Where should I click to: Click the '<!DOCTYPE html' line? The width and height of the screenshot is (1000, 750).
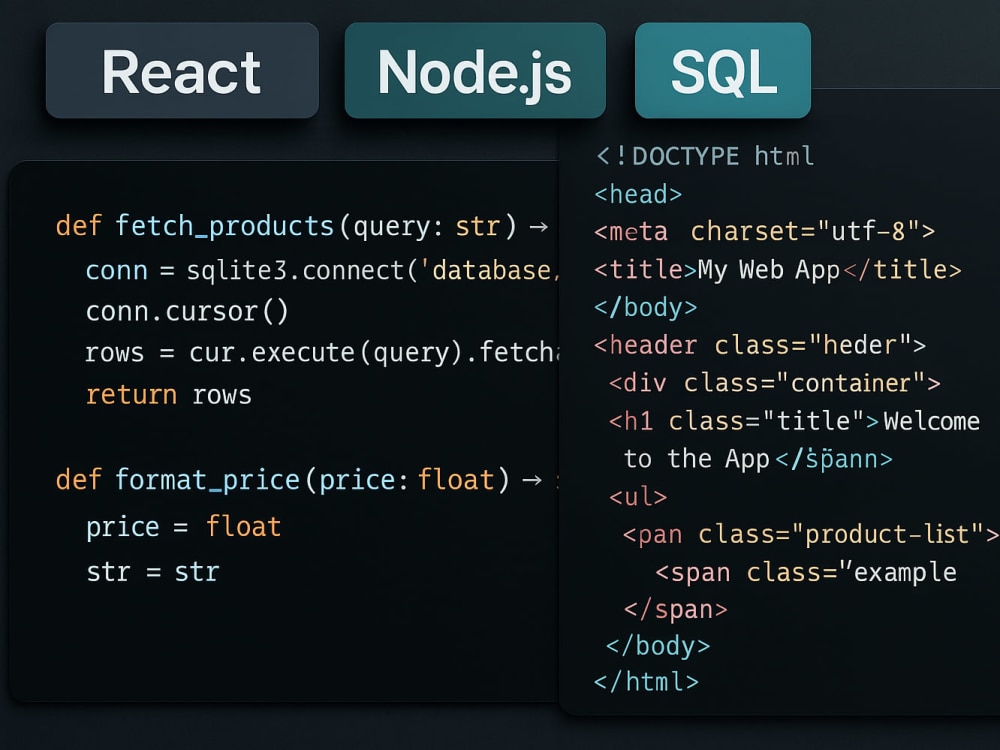705,156
